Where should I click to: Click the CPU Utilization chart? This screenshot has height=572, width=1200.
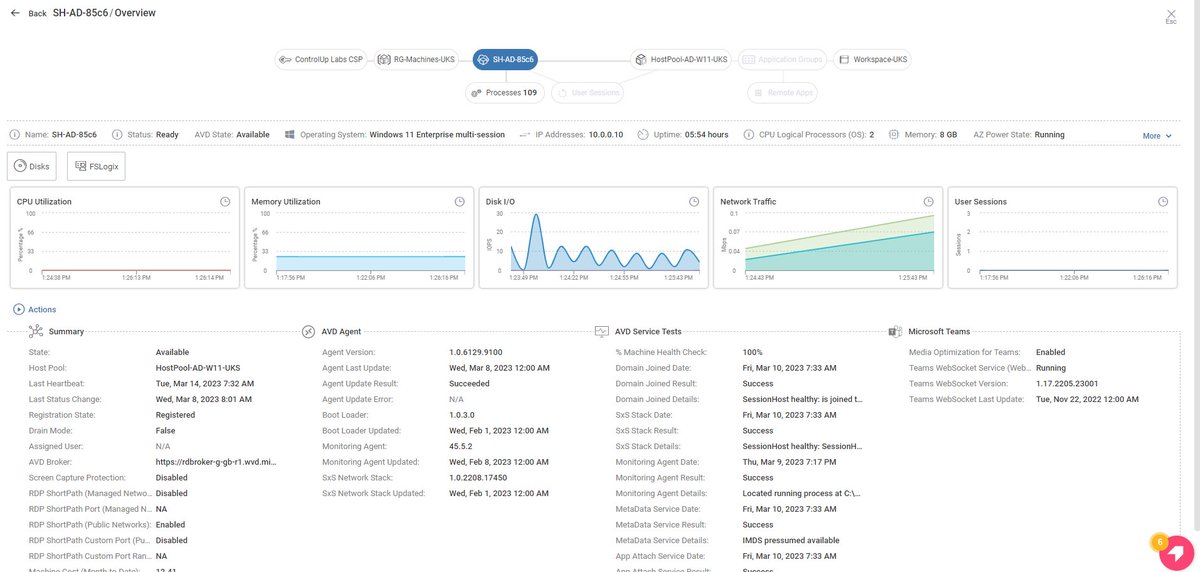coord(125,237)
